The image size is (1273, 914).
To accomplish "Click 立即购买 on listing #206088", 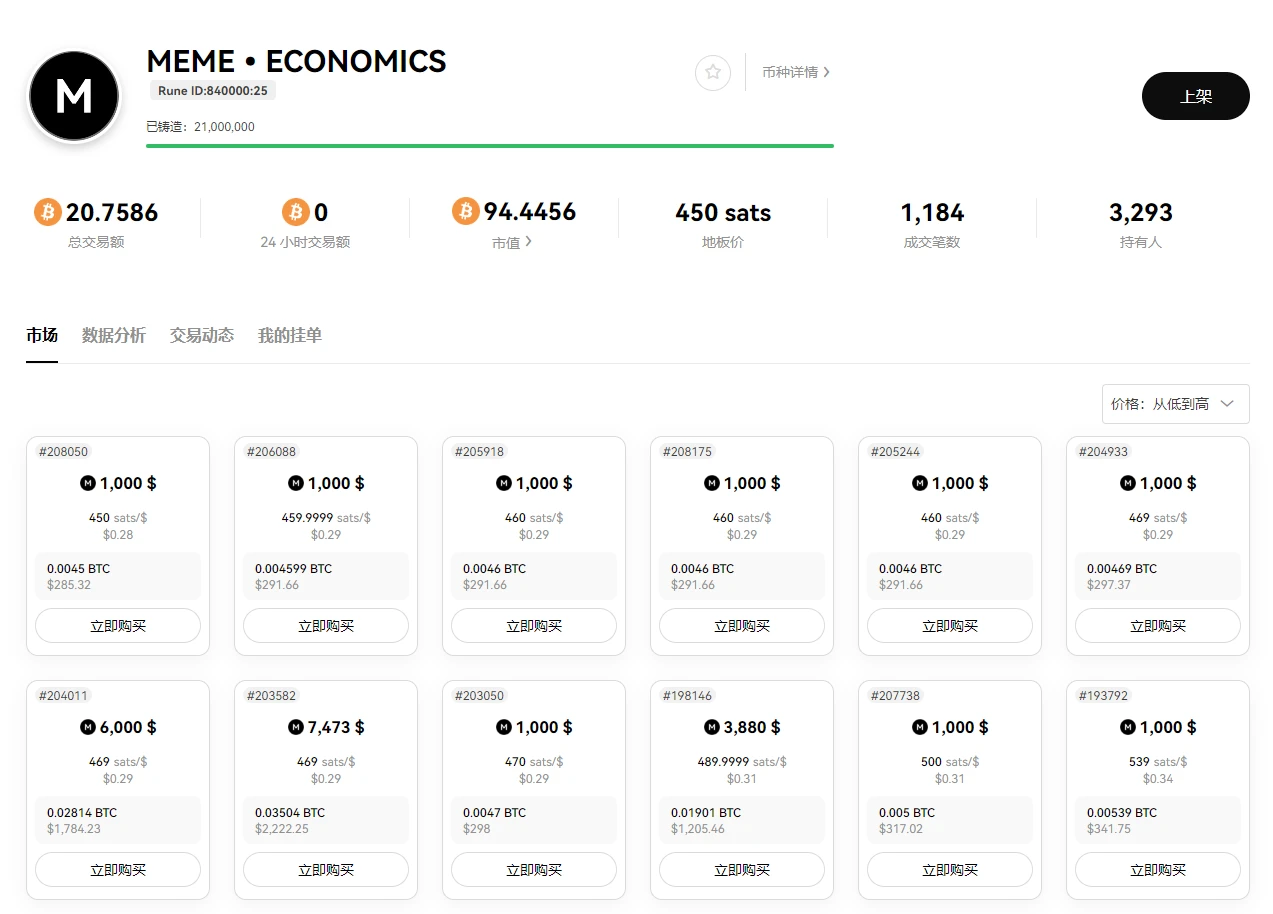I will tap(326, 626).
